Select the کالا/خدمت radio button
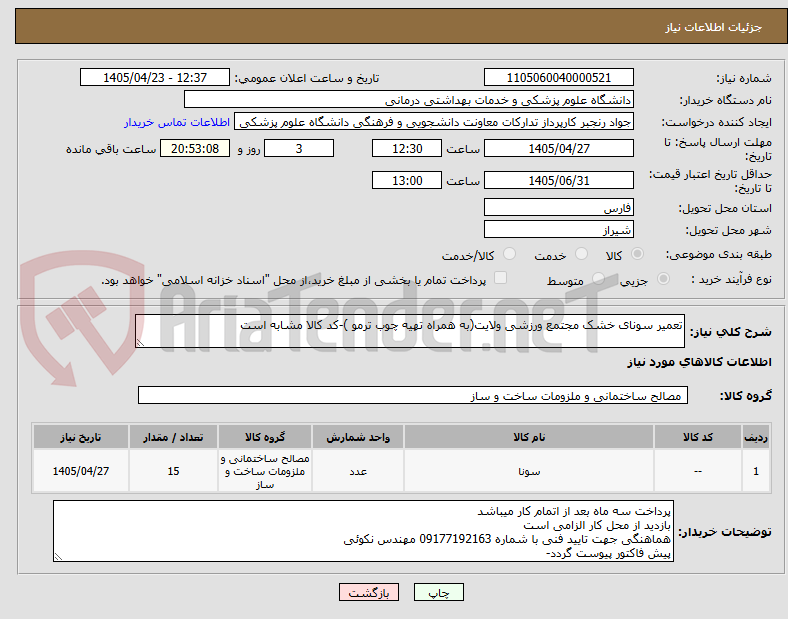This screenshot has width=788, height=619. point(510,254)
